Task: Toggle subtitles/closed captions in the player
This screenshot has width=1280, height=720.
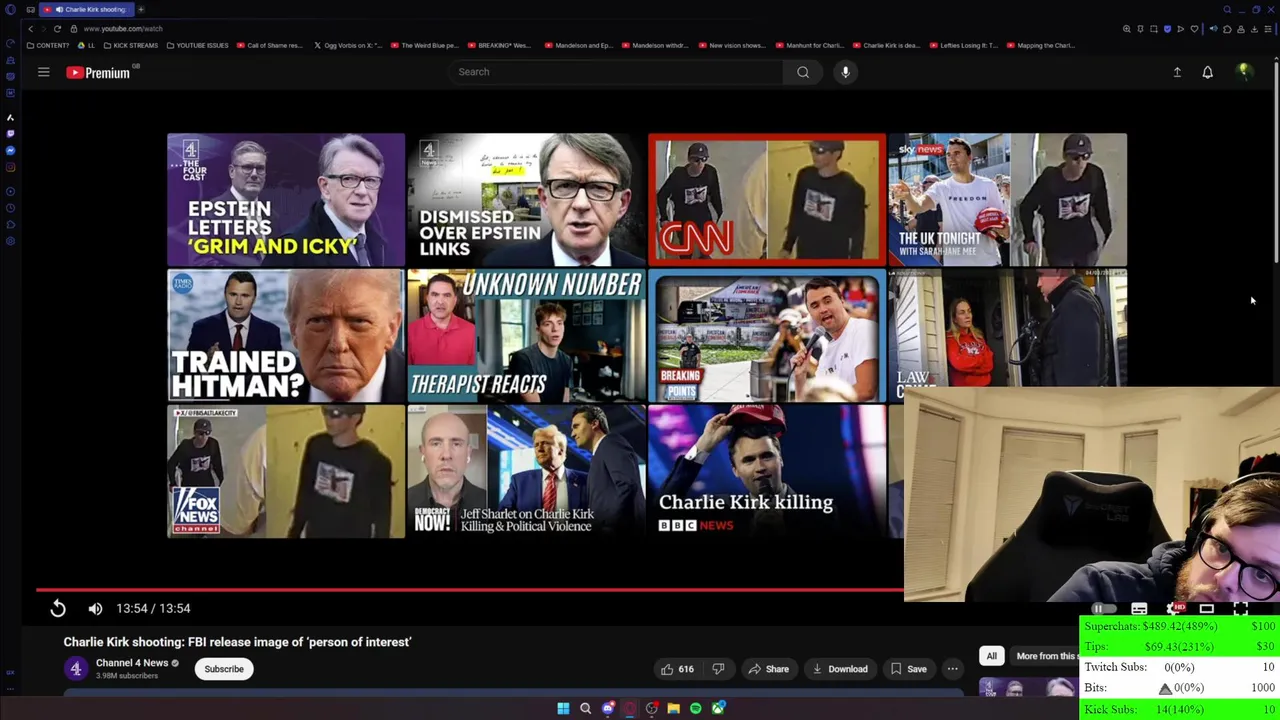Action: click(x=1139, y=608)
